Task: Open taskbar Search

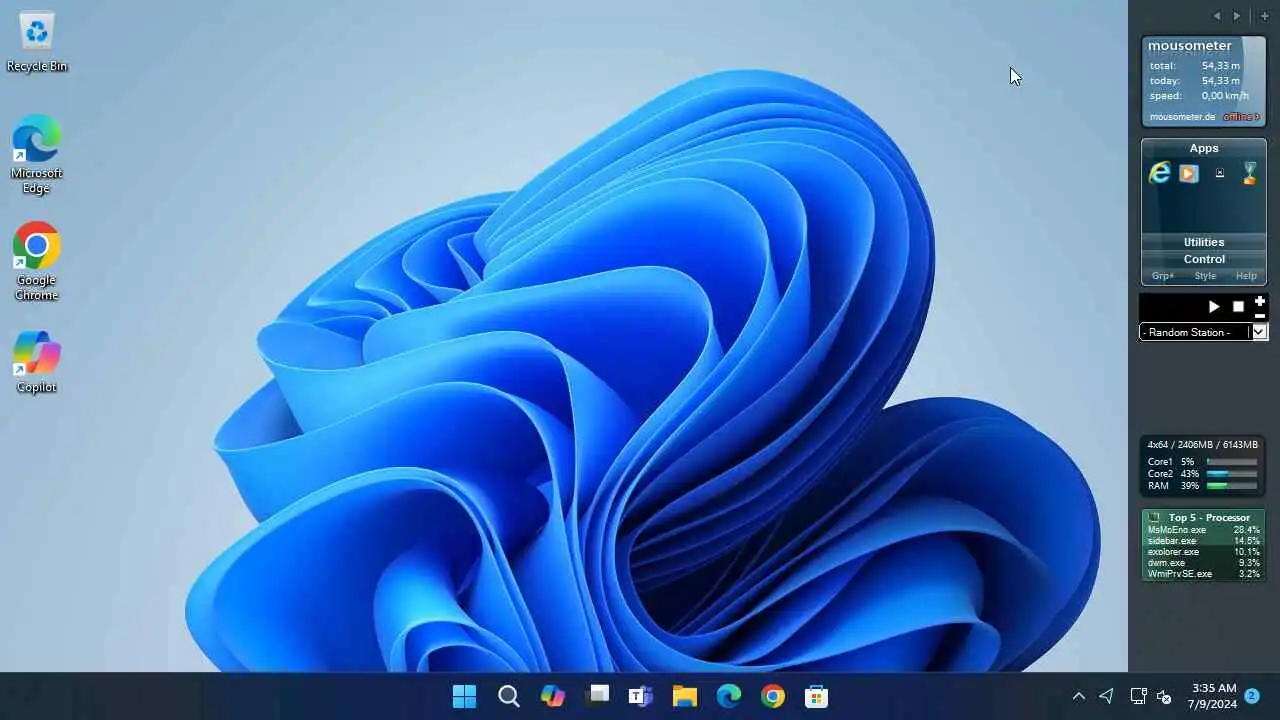Action: click(509, 696)
